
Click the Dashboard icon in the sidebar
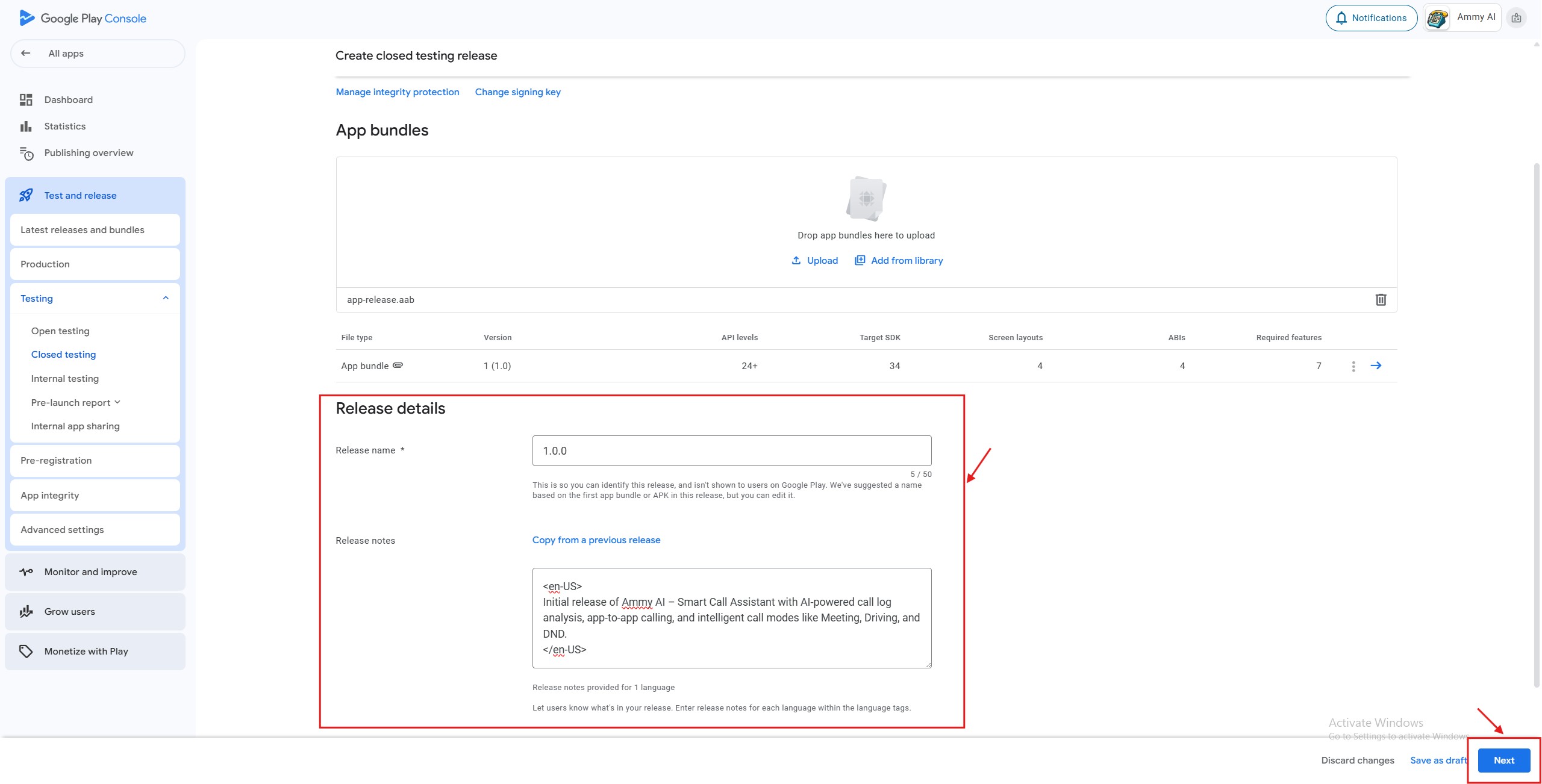[26, 100]
